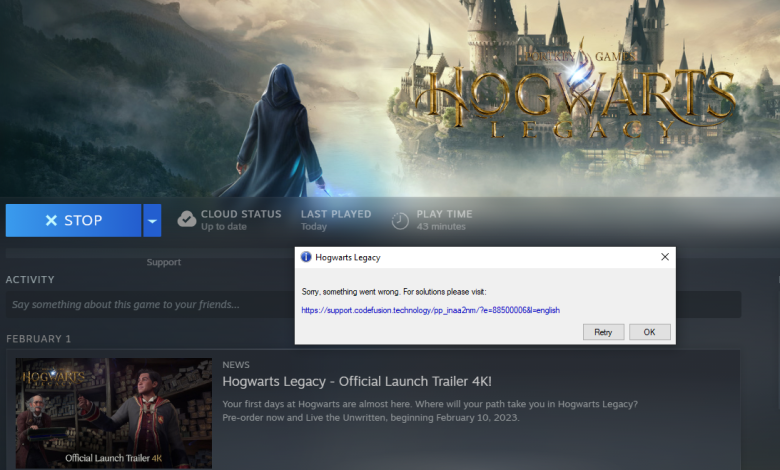Viewport: 780px width, 470px height.
Task: Click the '43 minutes' play time value
Action: coord(441,226)
